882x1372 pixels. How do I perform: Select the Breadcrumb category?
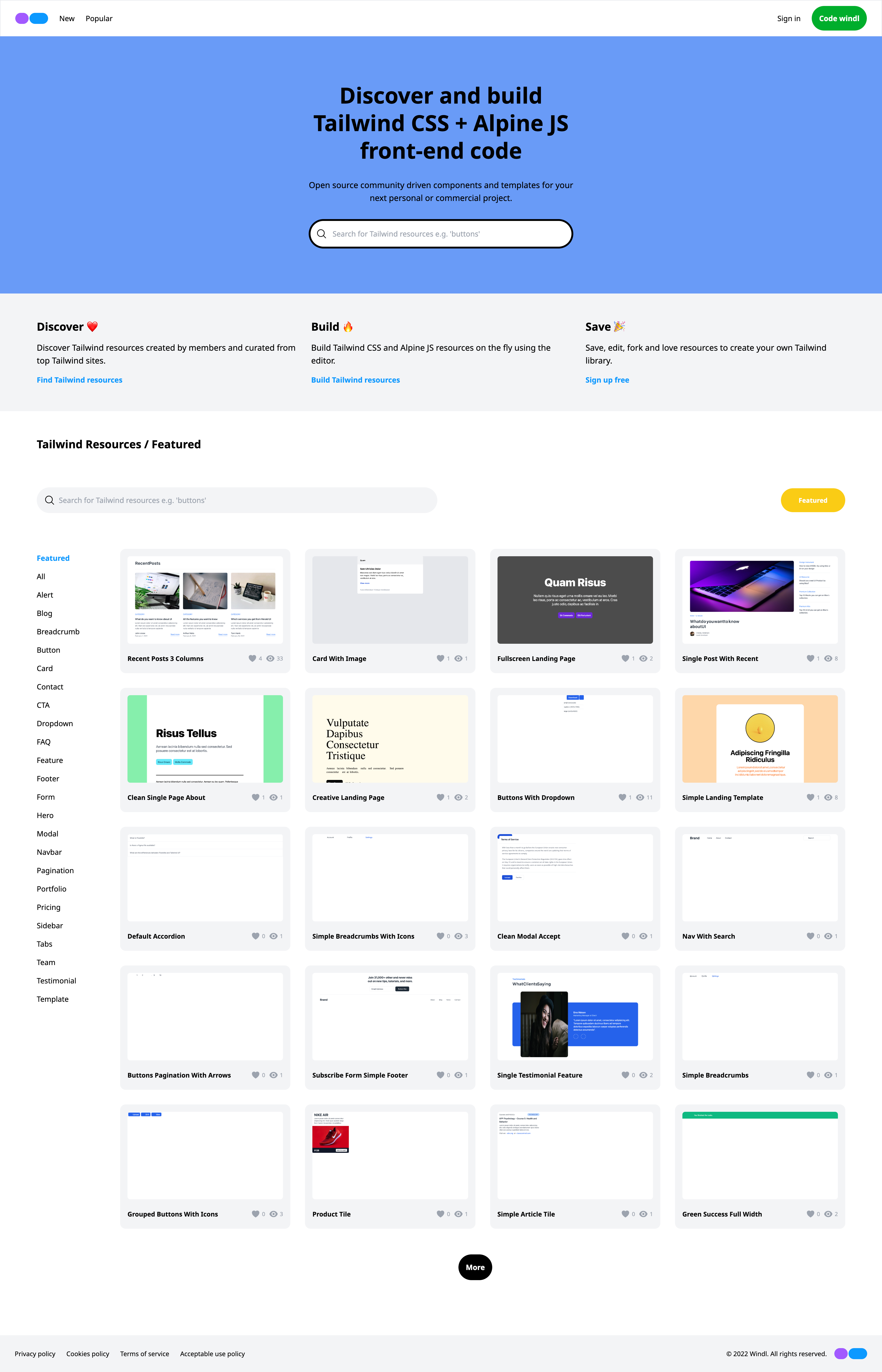pyautogui.click(x=58, y=632)
